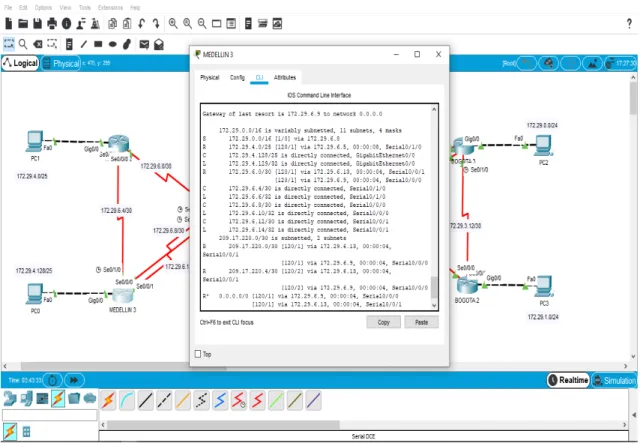Click the Copy button in CLI
The width and height of the screenshot is (640, 443).
tap(383, 322)
